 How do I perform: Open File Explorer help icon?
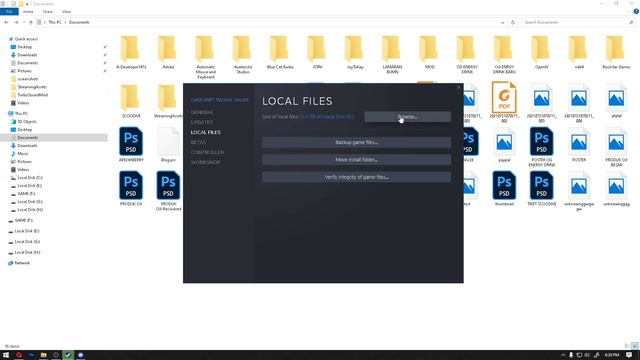(x=636, y=12)
